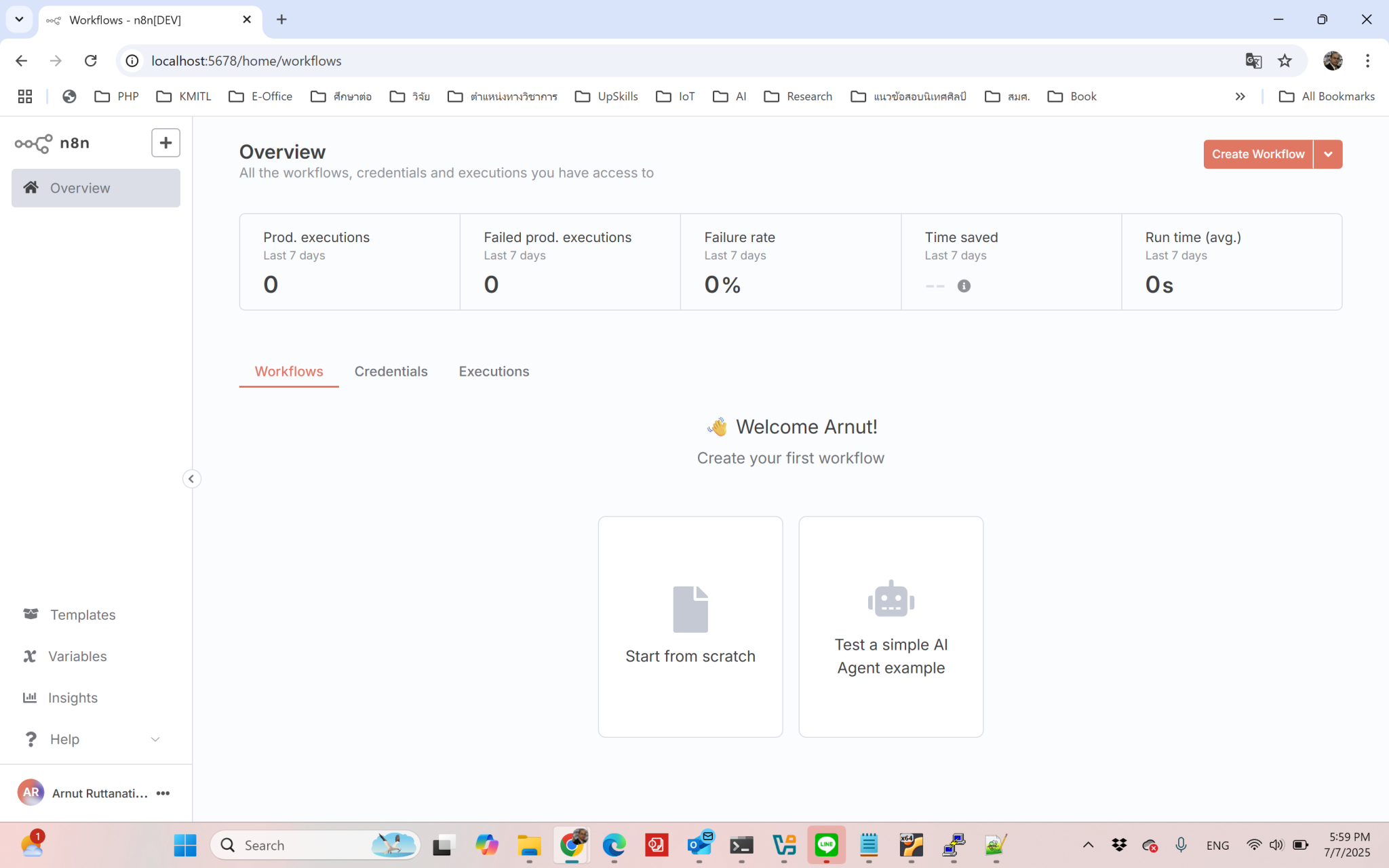Image resolution: width=1389 pixels, height=868 pixels.
Task: Collapse the sidebar with the arrow
Action: tap(191, 479)
